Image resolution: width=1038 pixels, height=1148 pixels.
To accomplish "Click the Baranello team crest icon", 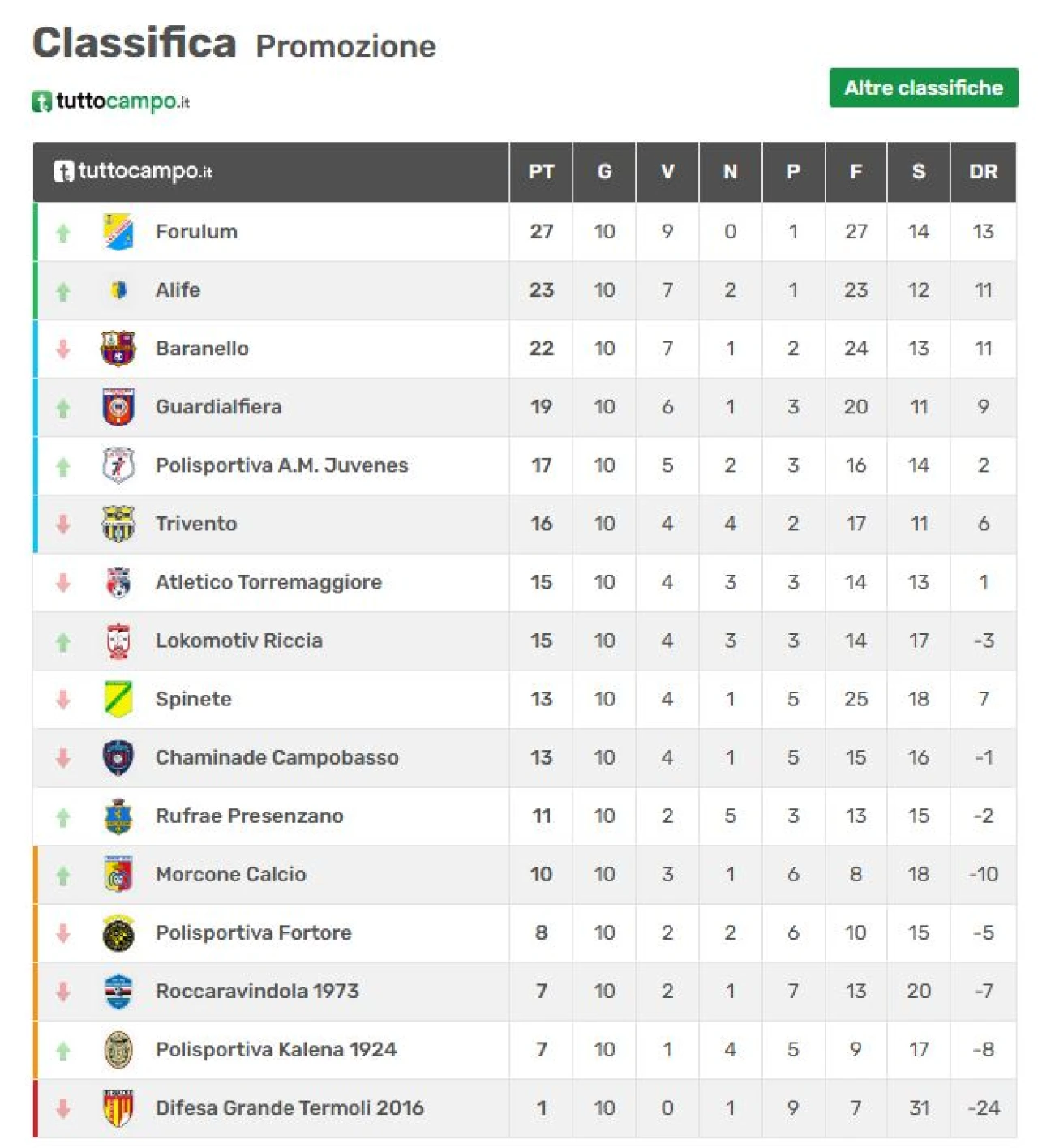I will click(x=118, y=349).
